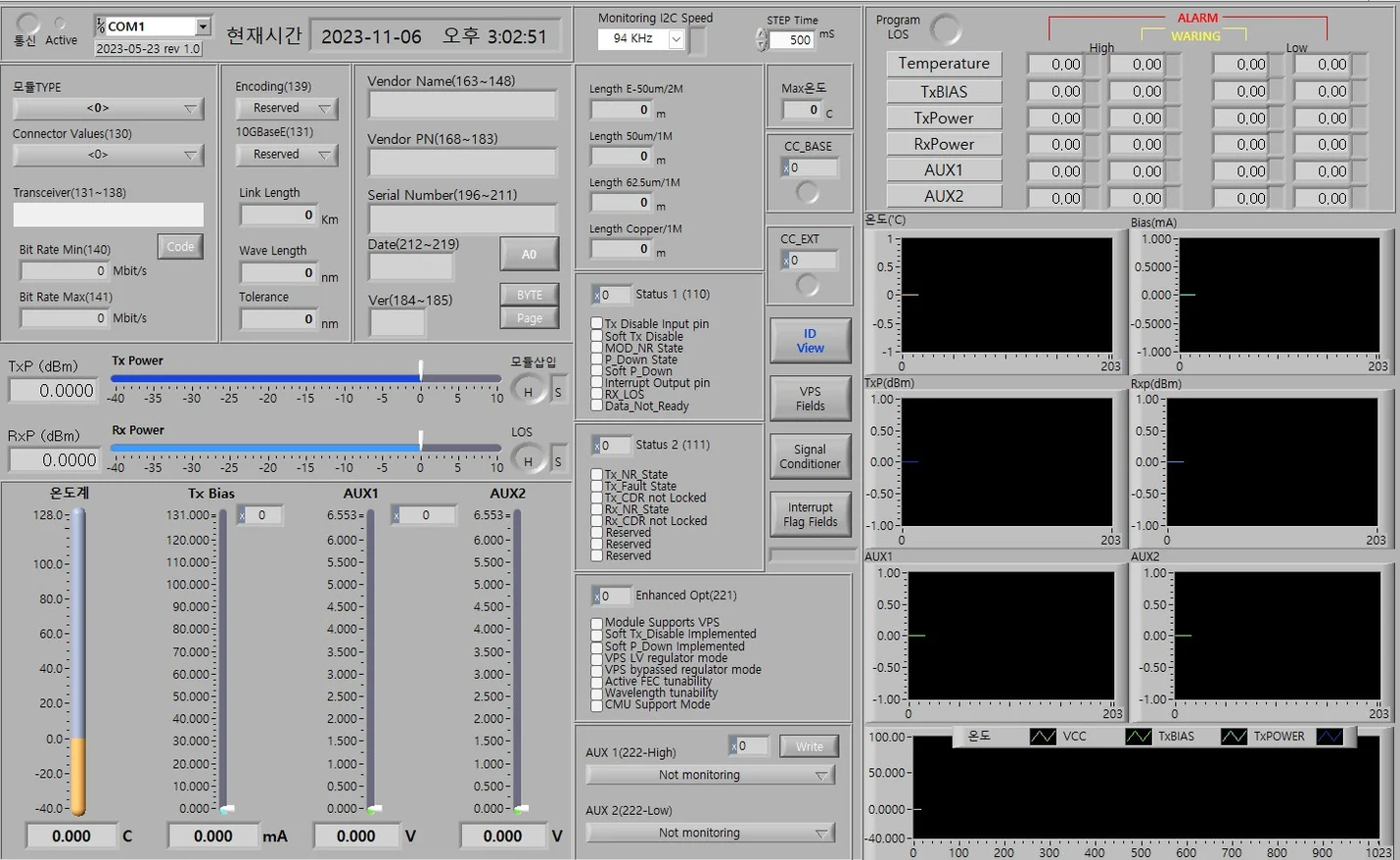Expand the Connector Values dropdown
Image resolution: width=1400 pixels, height=860 pixels.
click(191, 155)
